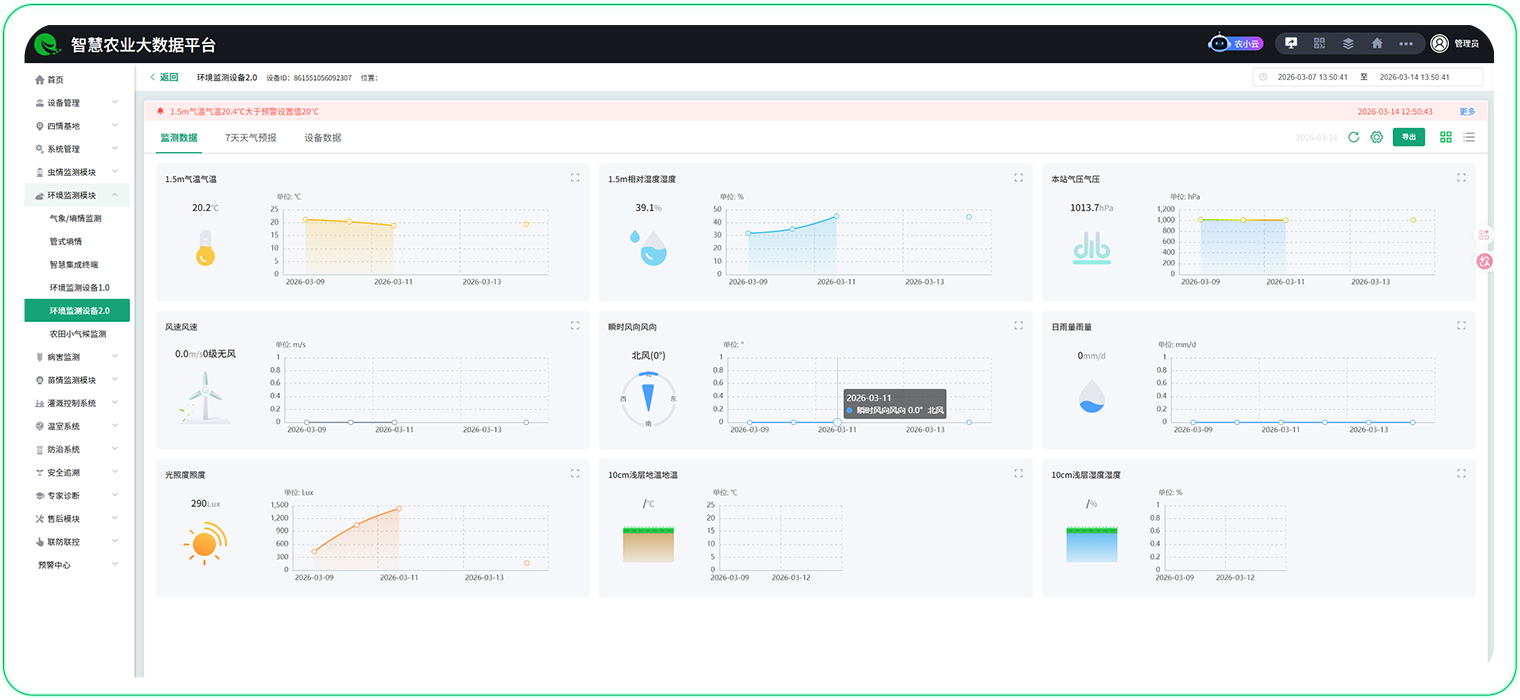This screenshot has width=1520, height=700.
Task: Maximize the 光照度 chart panel
Action: [x=575, y=474]
